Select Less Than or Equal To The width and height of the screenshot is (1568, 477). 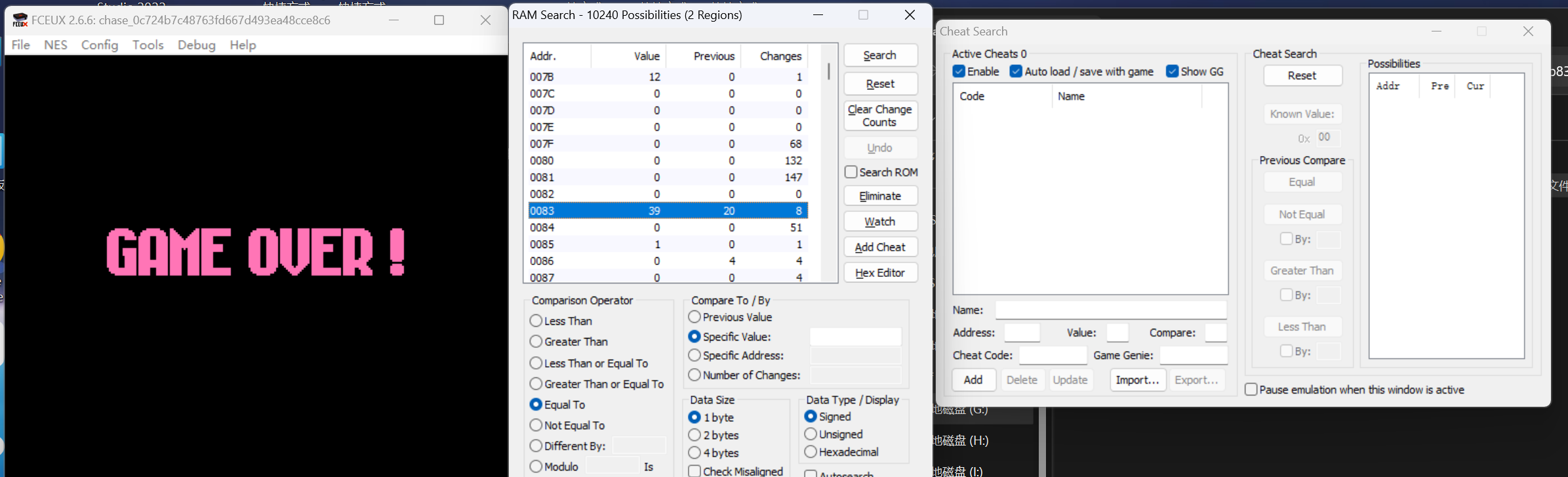pos(589,363)
